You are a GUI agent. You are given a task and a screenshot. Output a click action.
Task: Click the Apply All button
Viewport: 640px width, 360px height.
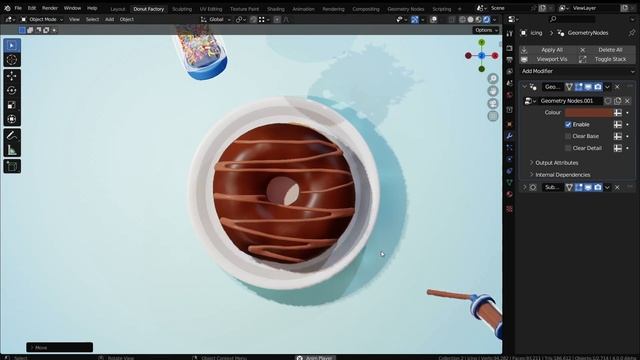pyautogui.click(x=548, y=50)
